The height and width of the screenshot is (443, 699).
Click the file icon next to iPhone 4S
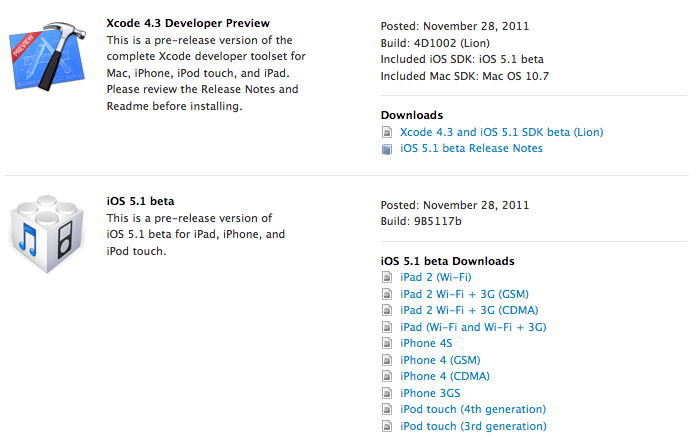tap(387, 344)
